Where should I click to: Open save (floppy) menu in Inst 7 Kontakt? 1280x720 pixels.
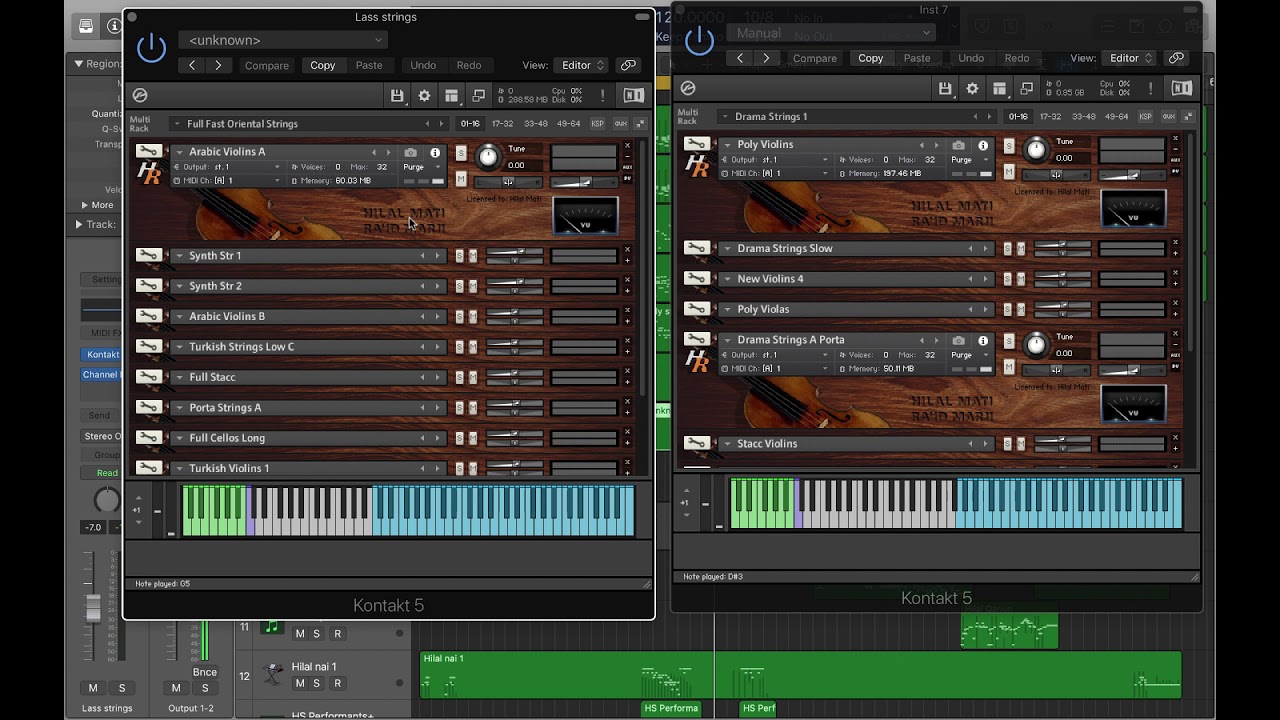[945, 89]
